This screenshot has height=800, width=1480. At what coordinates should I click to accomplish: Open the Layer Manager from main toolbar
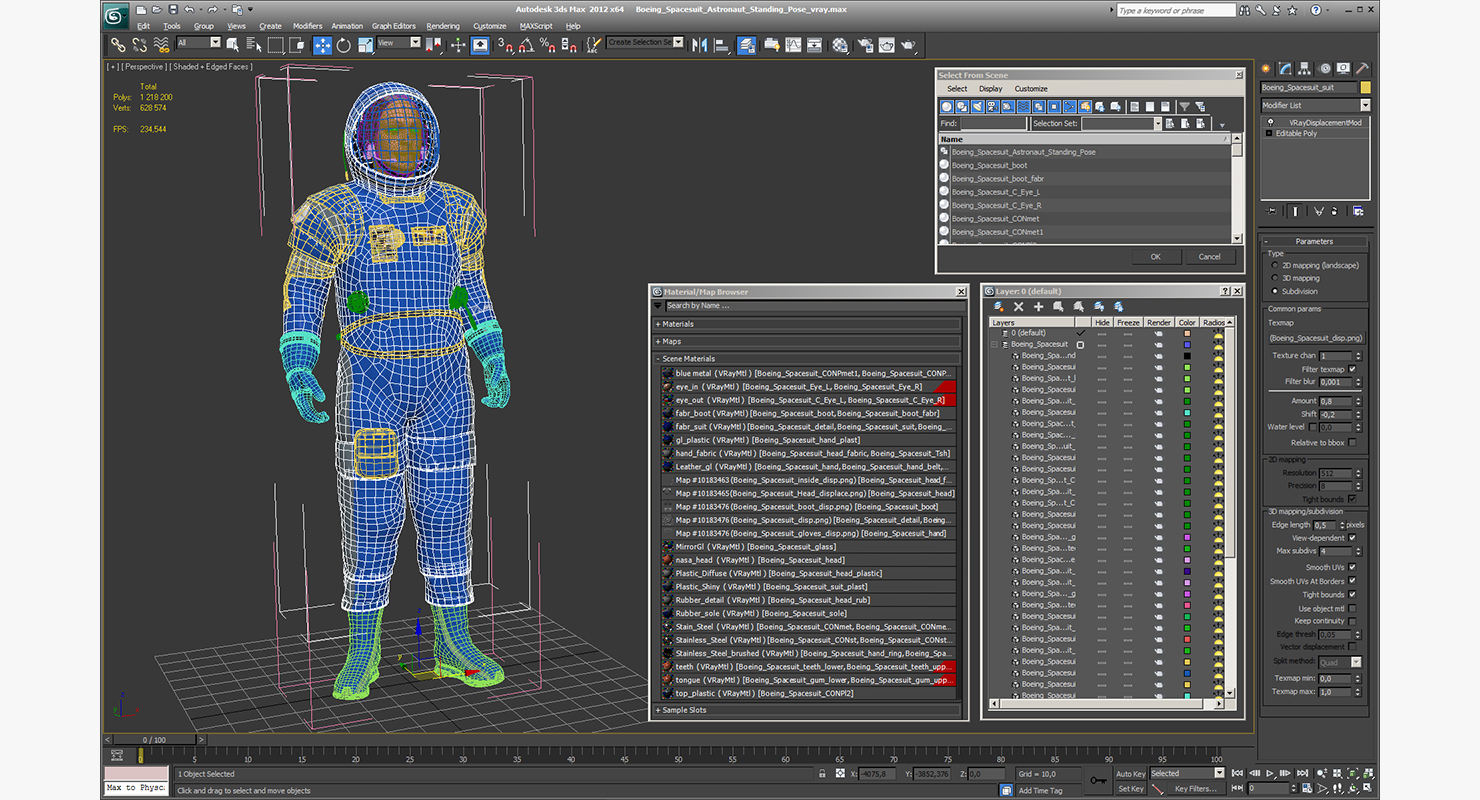pos(746,45)
